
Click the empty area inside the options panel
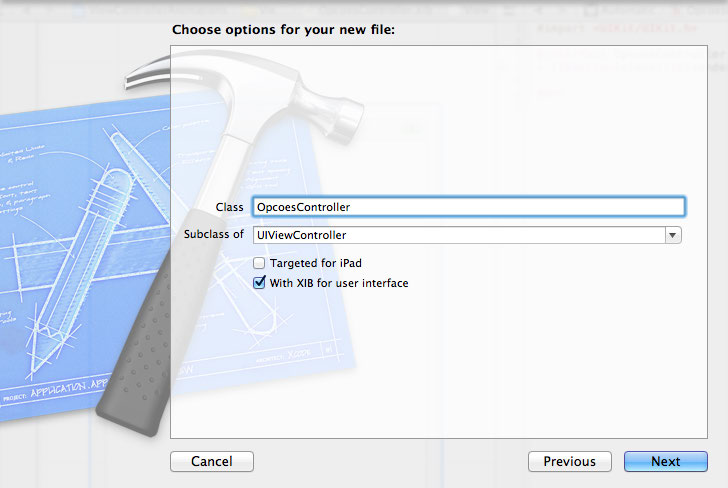(450, 370)
